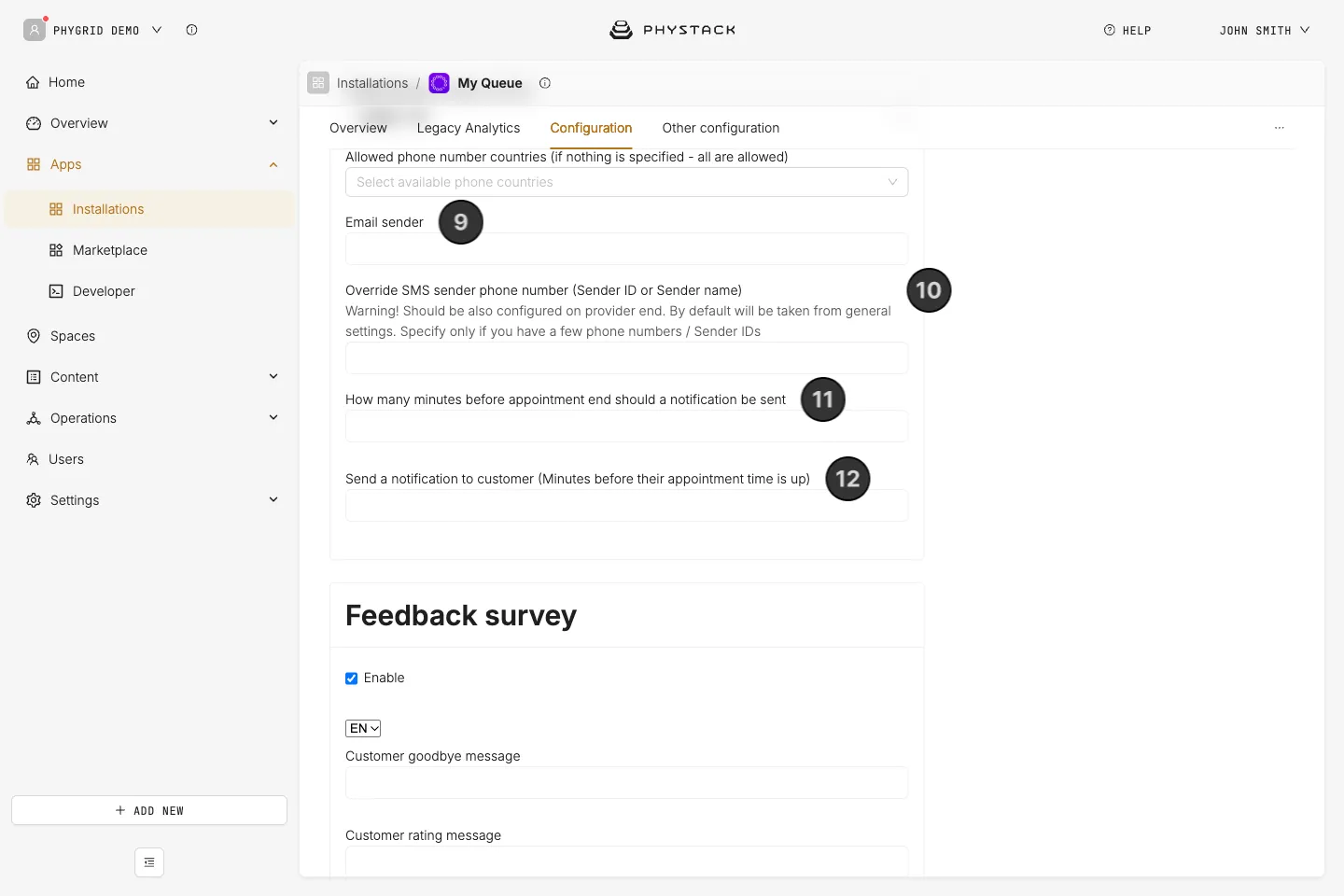Viewport: 1344px width, 896px height.
Task: Open the more options ellipsis menu
Action: tap(1280, 128)
